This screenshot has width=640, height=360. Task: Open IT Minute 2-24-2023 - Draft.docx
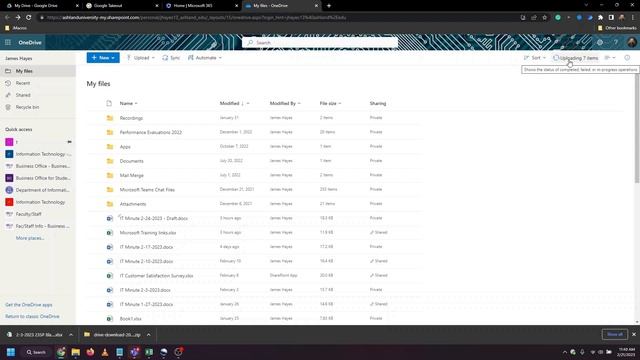(153, 218)
